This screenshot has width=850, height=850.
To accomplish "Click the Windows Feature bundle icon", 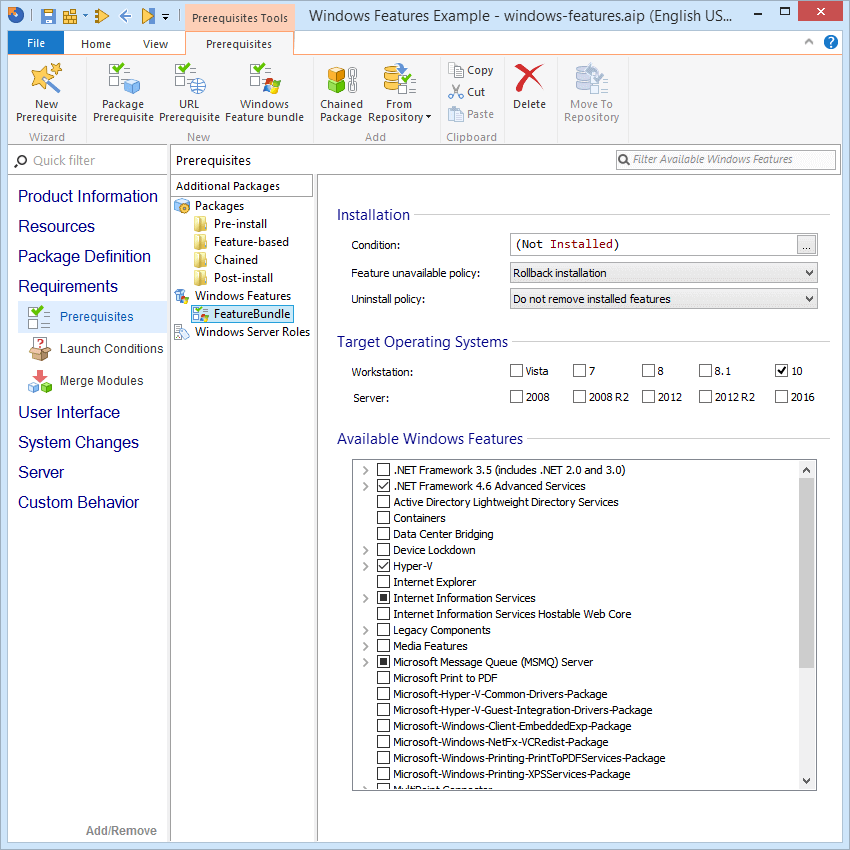I will (263, 90).
